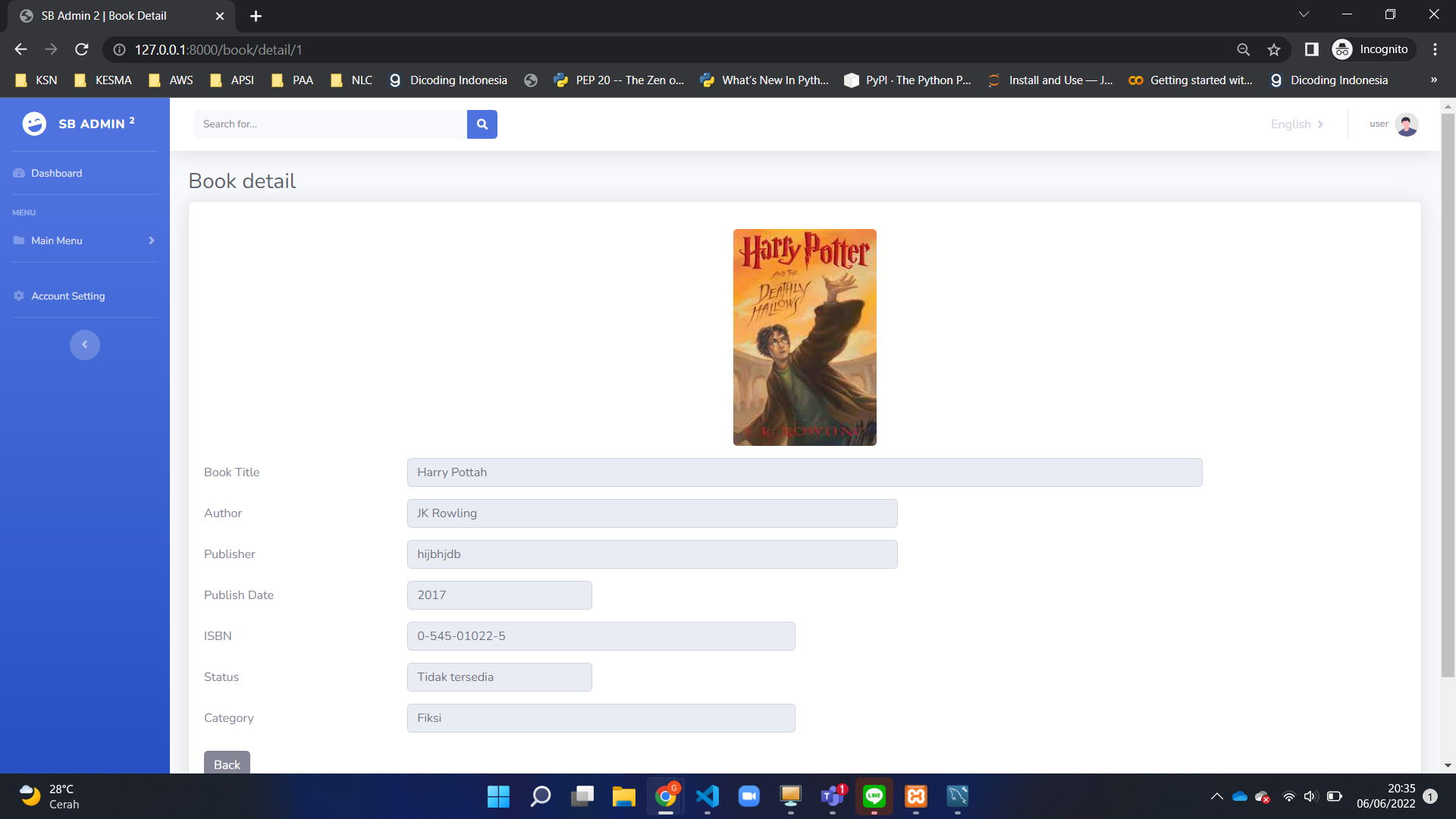Open the English language dropdown
Viewport: 1456px width, 819px height.
pos(1297,124)
